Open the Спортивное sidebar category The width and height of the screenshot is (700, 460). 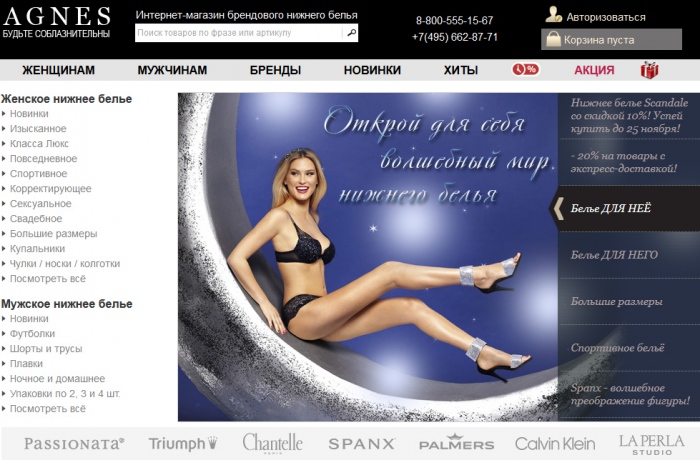38,174
